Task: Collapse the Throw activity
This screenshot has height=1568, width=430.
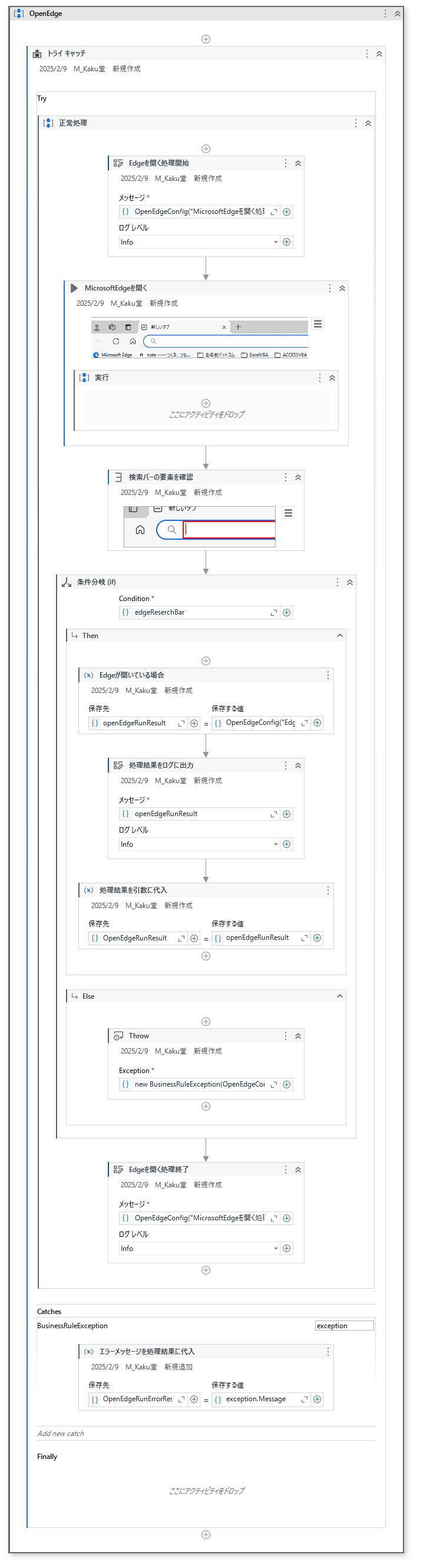Action: coord(298,1036)
